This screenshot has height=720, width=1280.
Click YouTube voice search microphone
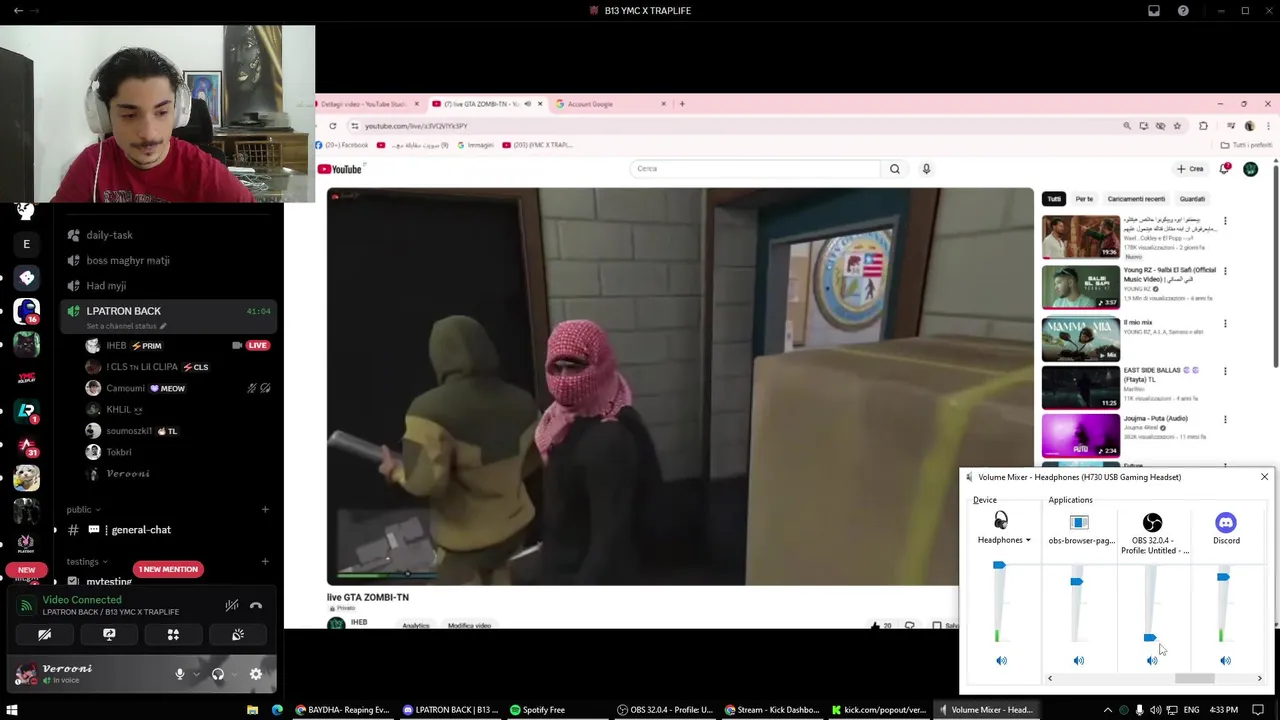[926, 169]
